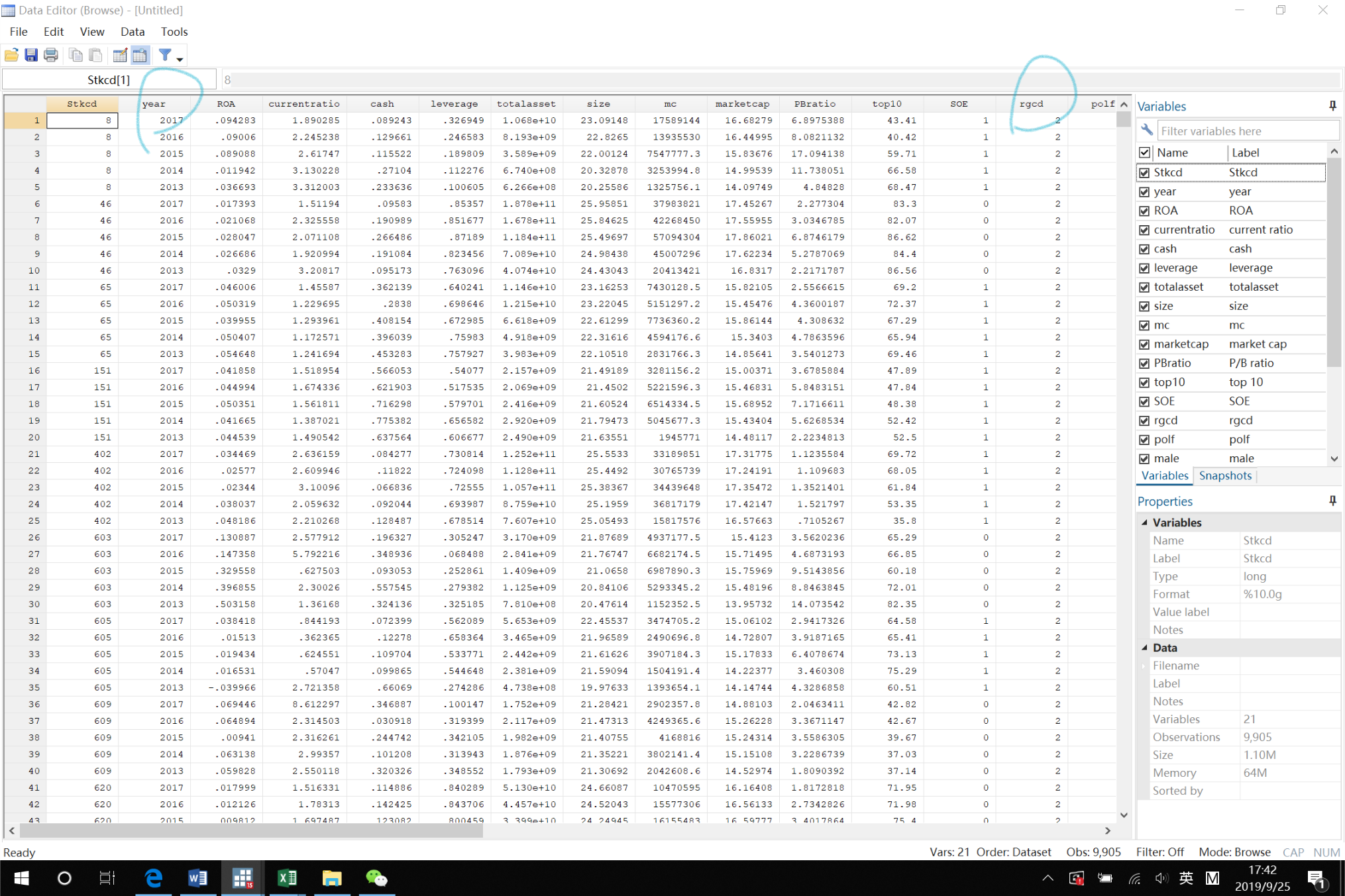Viewport: 1345px width, 896px height.
Task: Open the Data menu
Action: [132, 32]
